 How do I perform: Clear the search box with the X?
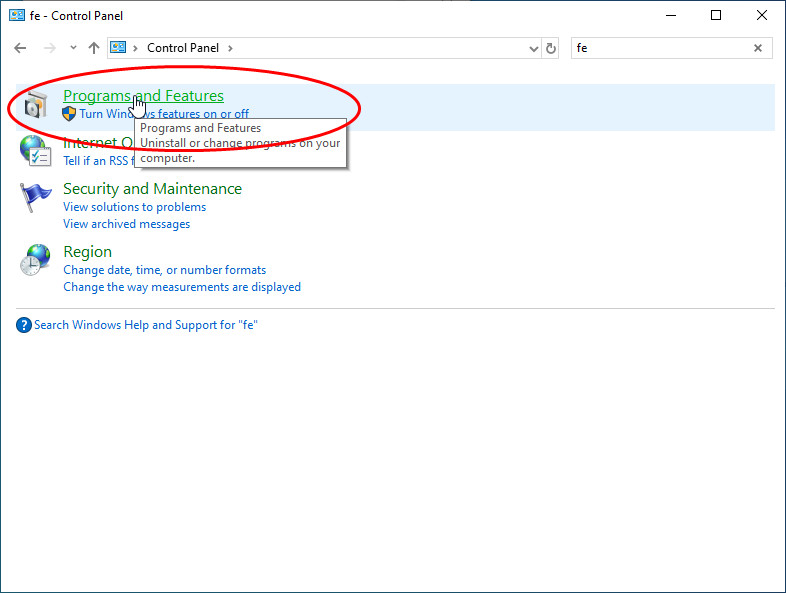point(757,48)
